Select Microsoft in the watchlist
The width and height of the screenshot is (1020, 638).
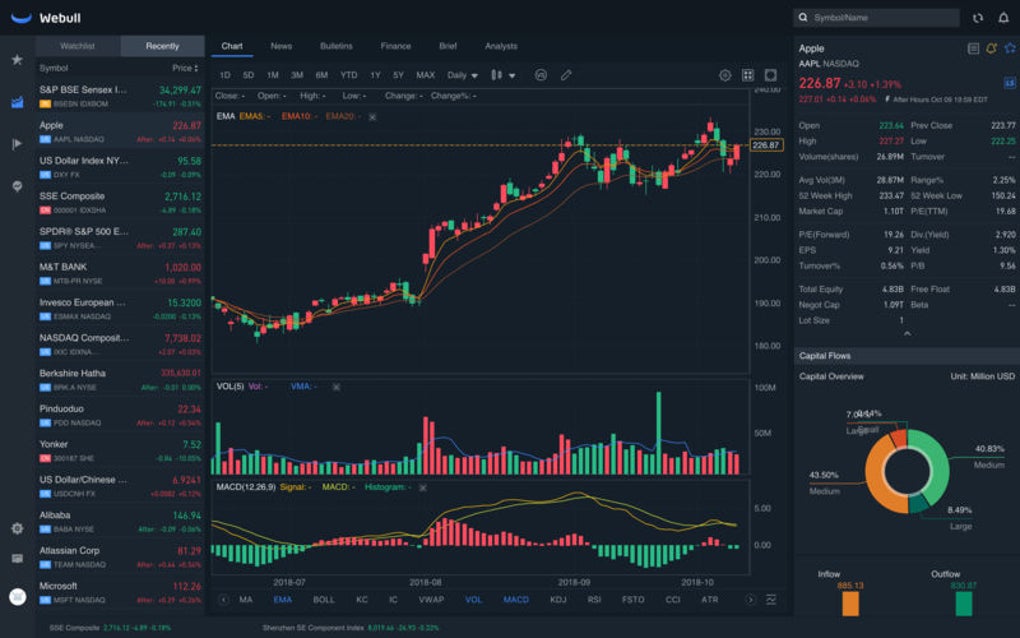[120, 592]
